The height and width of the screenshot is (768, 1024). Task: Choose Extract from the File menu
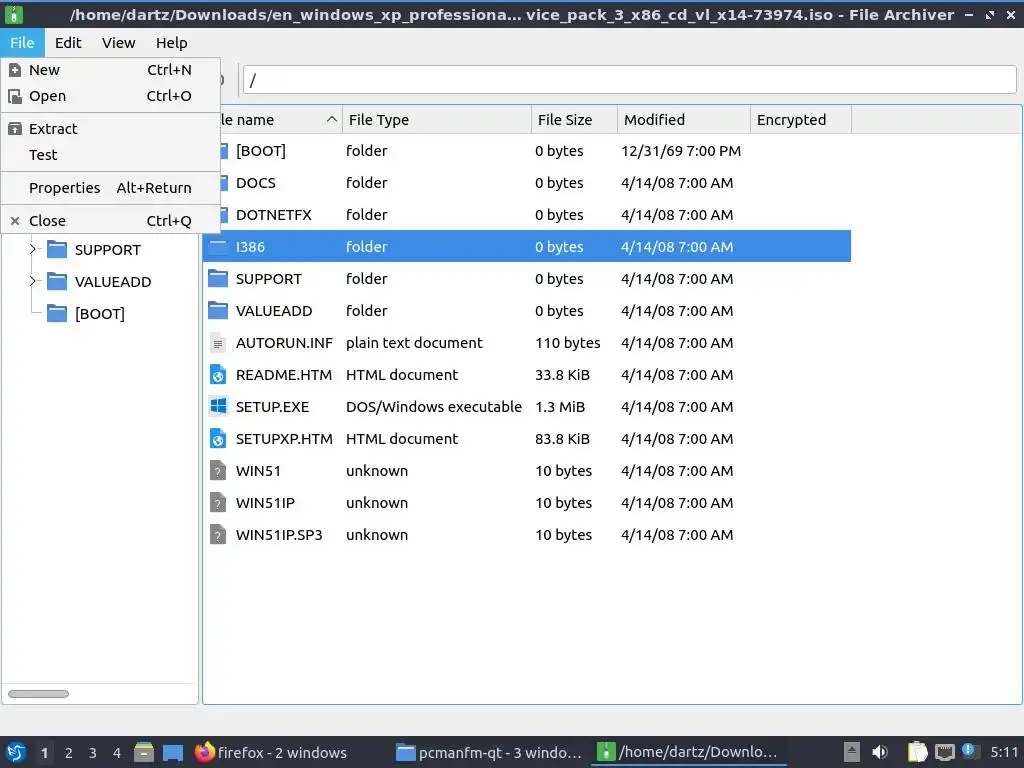[110, 129]
